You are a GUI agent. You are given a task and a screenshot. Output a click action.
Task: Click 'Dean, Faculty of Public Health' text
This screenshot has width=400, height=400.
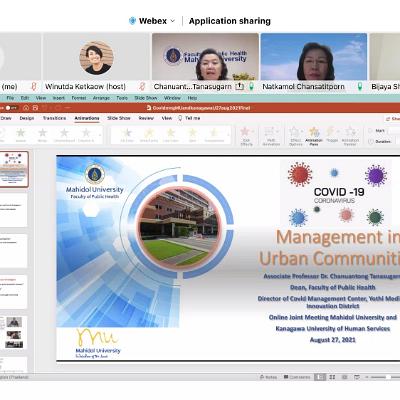click(x=332, y=287)
